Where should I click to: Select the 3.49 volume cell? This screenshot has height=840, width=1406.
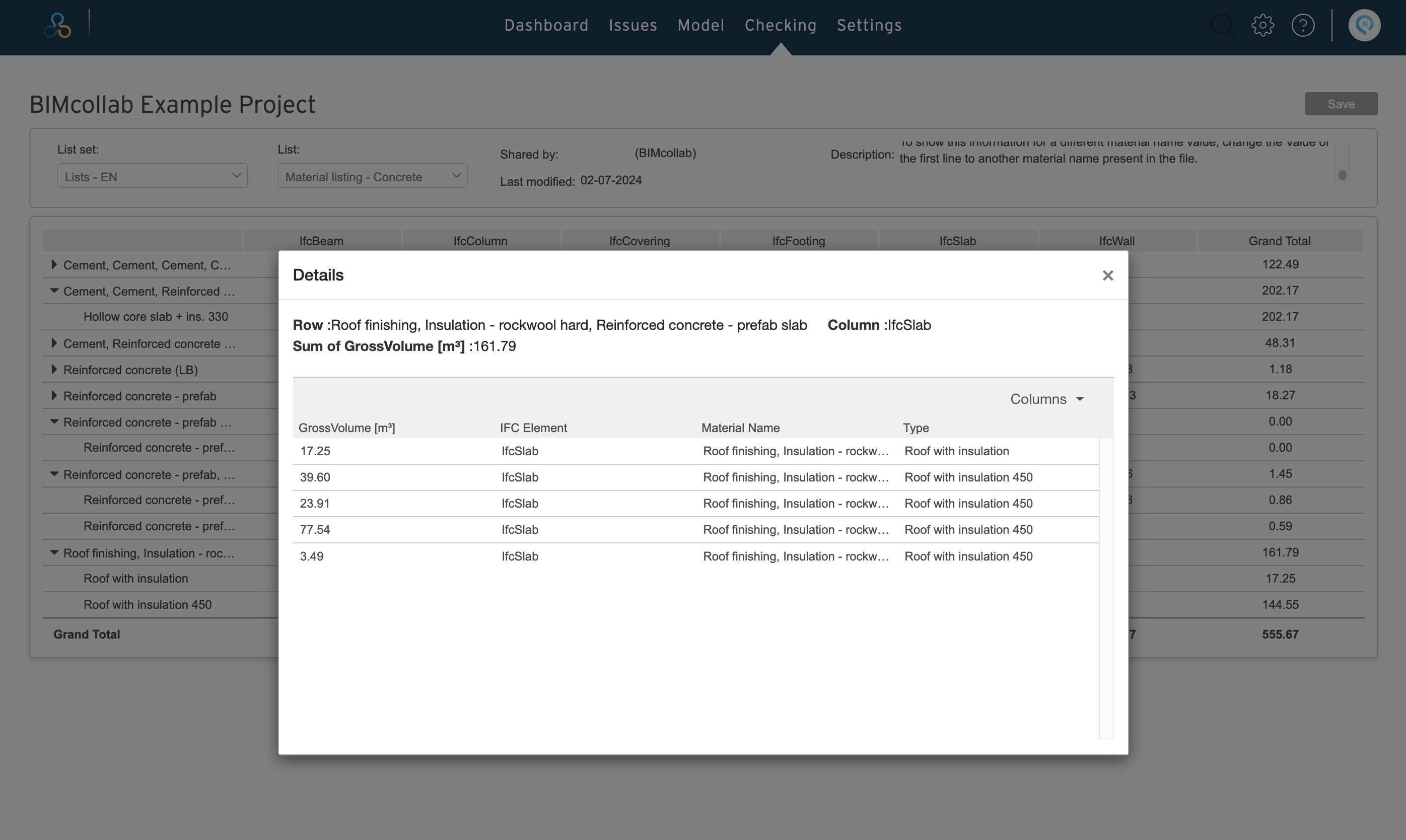coord(312,556)
